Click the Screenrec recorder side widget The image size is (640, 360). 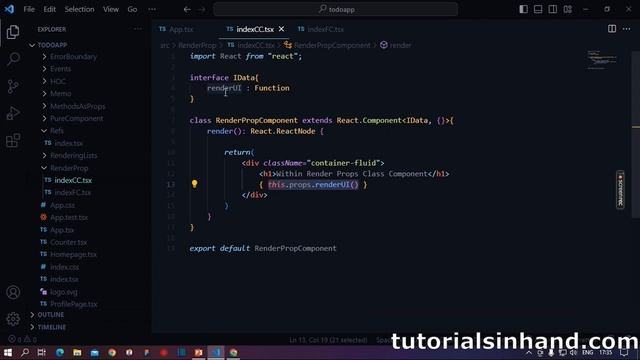pyautogui.click(x=620, y=190)
